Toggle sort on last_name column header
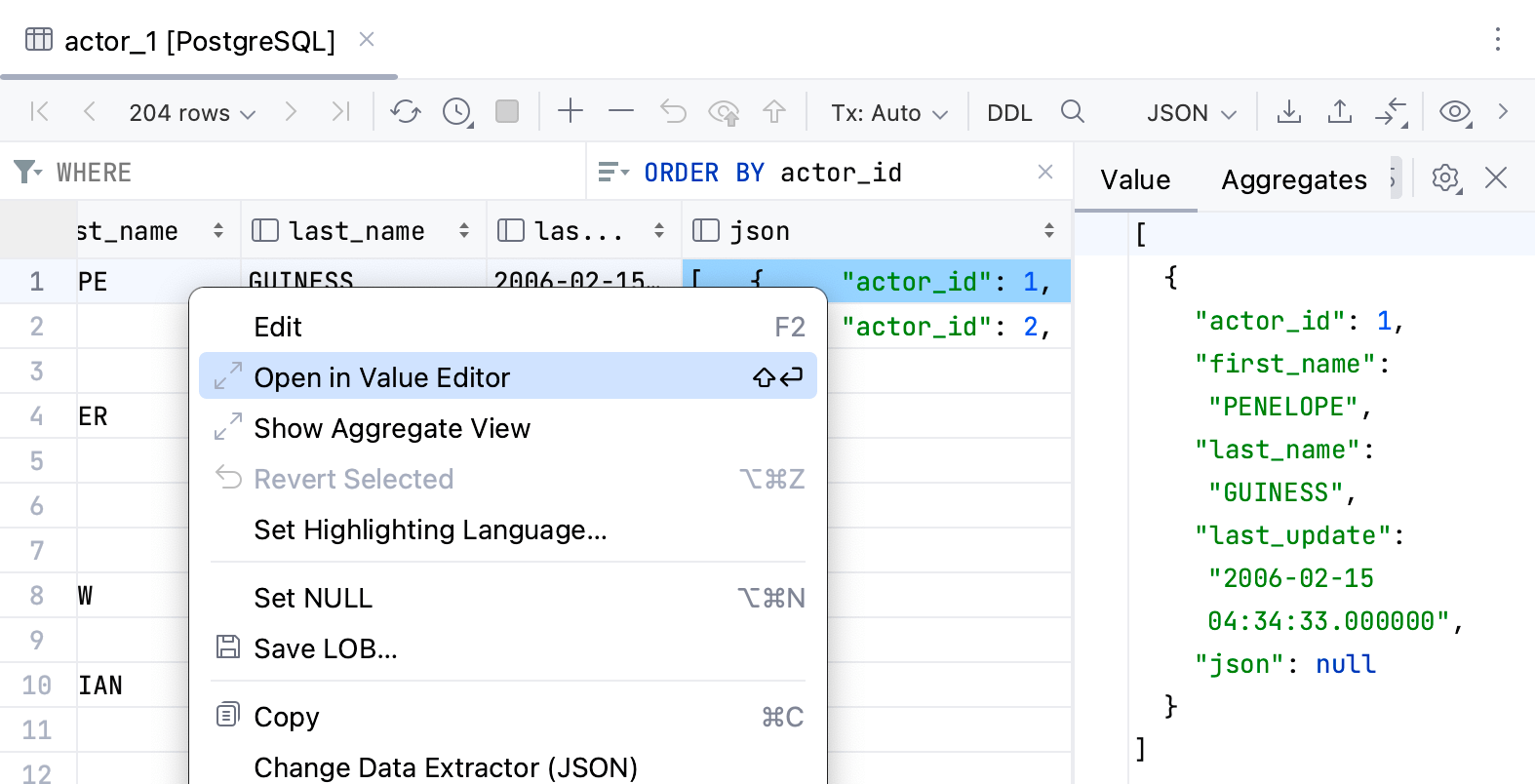Image resolution: width=1535 pixels, height=784 pixels. (x=464, y=231)
